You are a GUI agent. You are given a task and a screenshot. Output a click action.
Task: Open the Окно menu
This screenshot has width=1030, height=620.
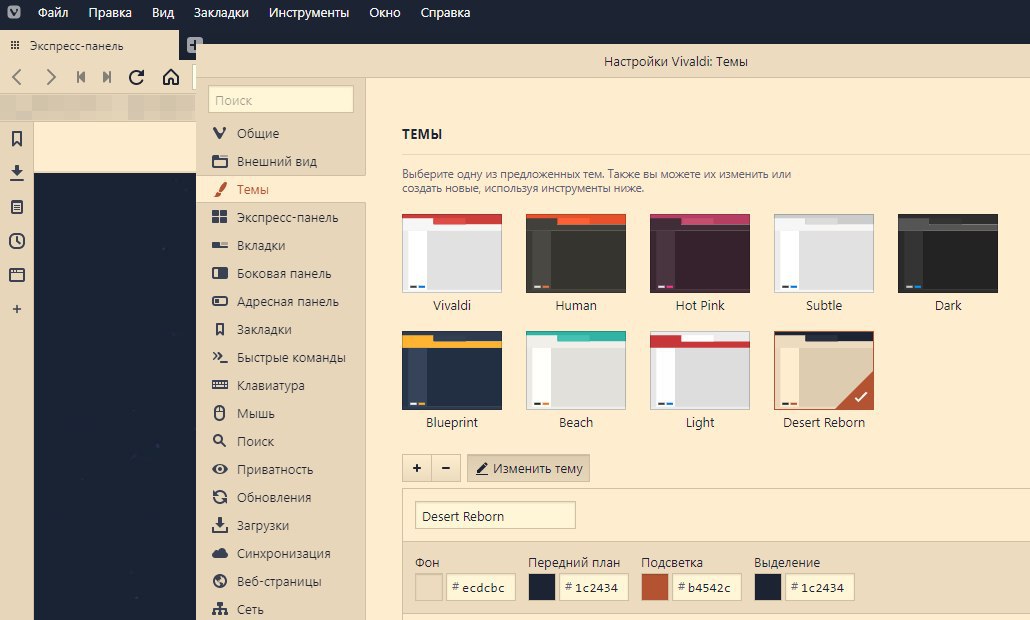385,12
